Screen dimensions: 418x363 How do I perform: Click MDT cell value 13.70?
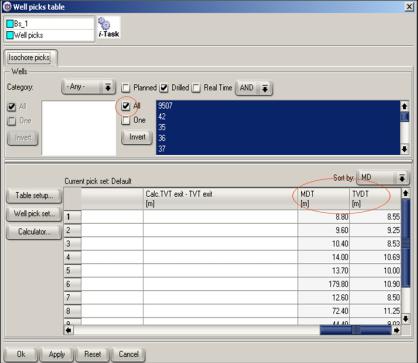click(324, 270)
